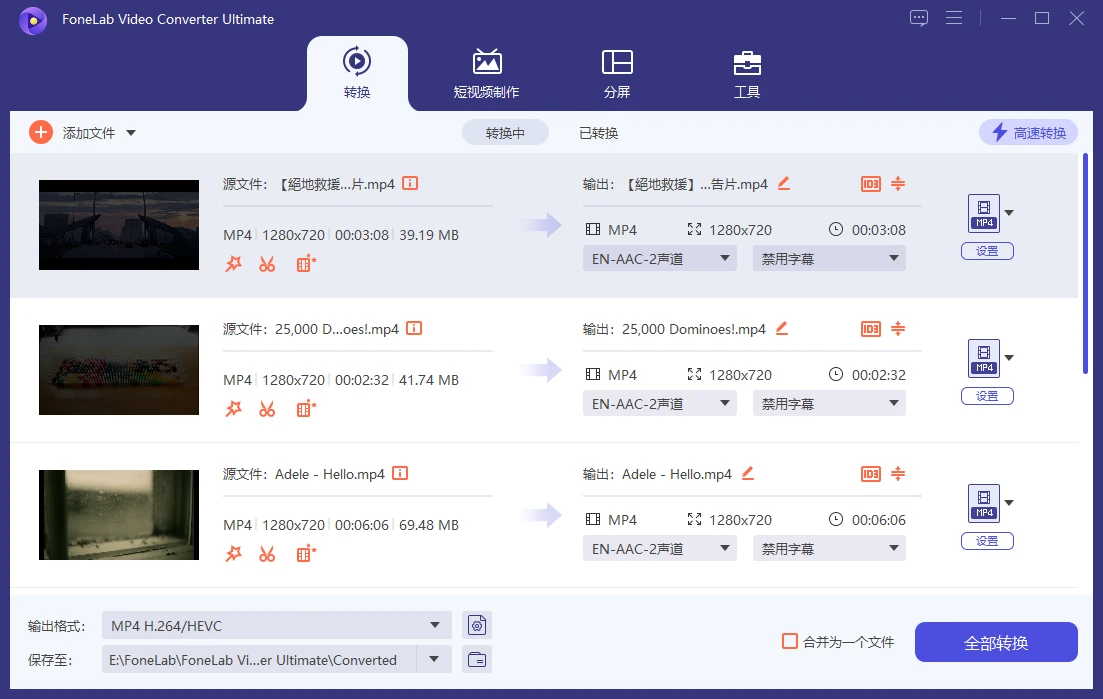Cut the 25,000 Dominoes video with scissors icon

(266, 408)
